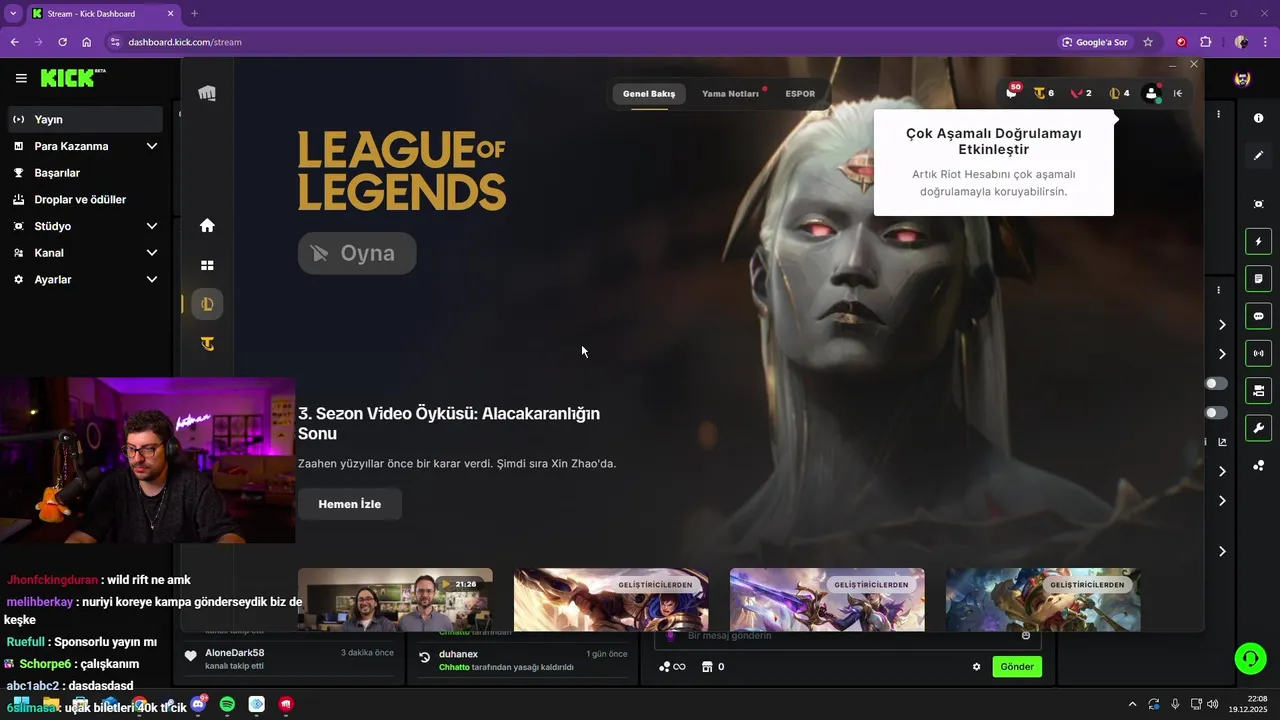
Task: Toggle the chat bubble panel icon
Action: click(x=1258, y=316)
